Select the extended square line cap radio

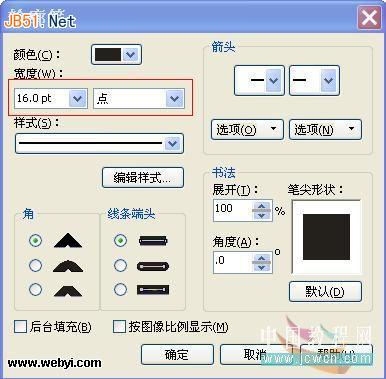pos(120,289)
